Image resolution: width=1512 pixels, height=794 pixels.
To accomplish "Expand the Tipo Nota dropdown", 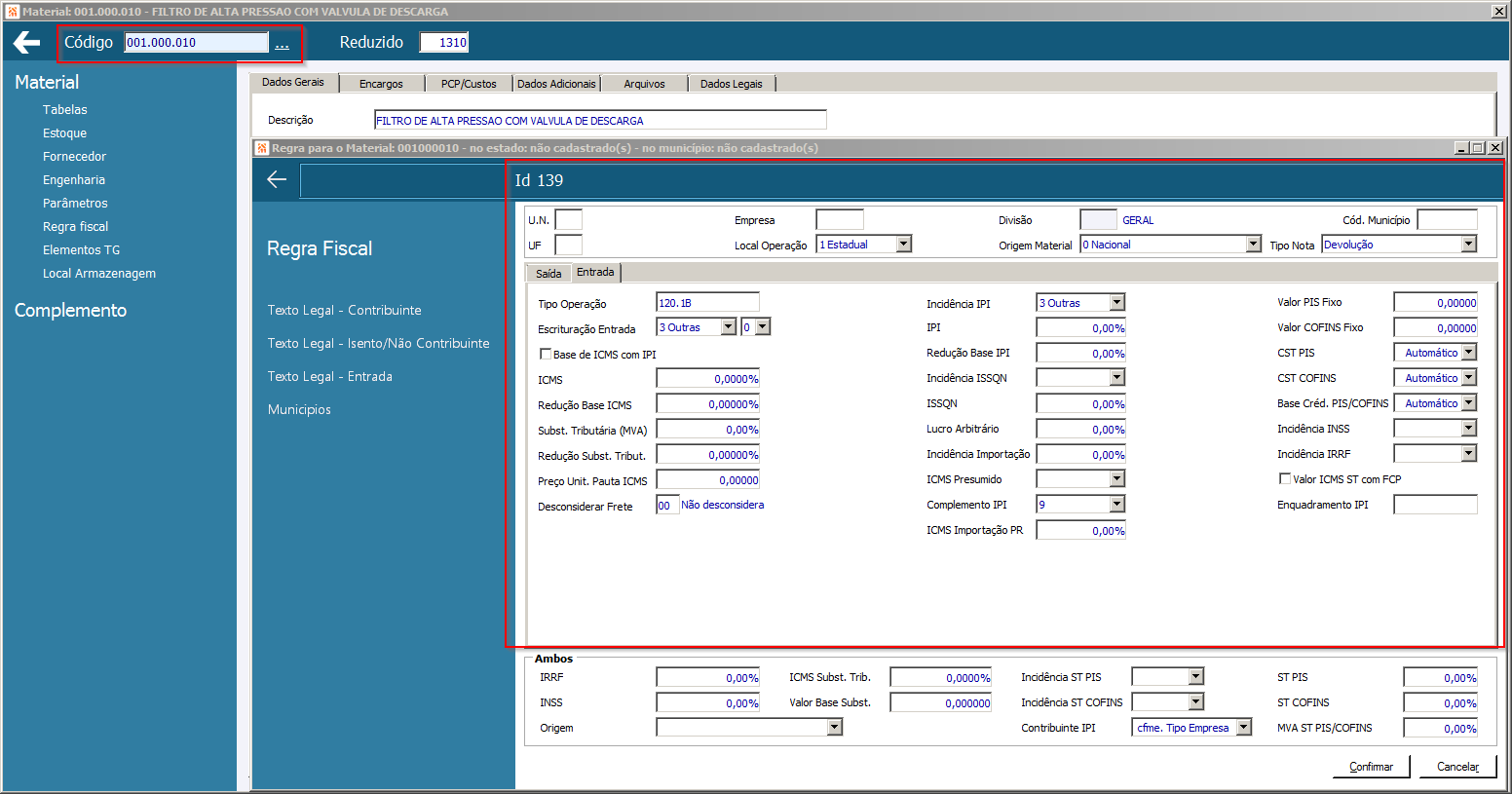I will [x=1468, y=245].
